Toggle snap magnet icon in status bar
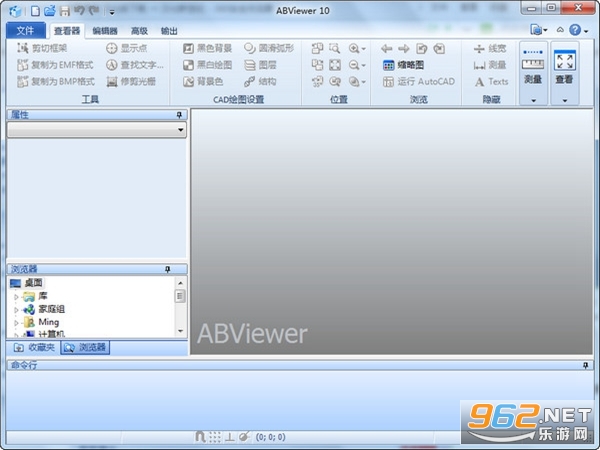 click(x=200, y=437)
